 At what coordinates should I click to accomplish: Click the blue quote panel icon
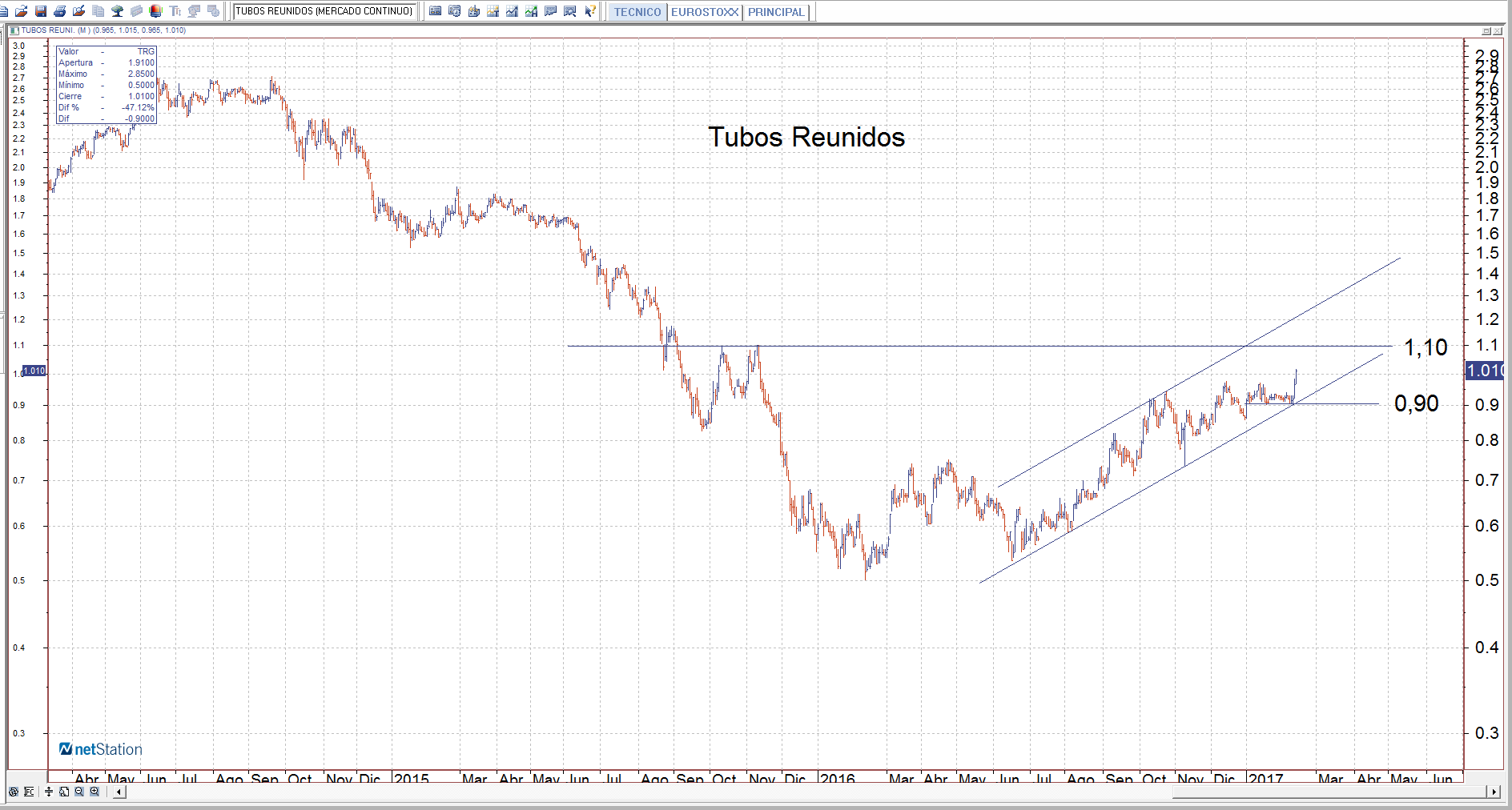pos(436,11)
